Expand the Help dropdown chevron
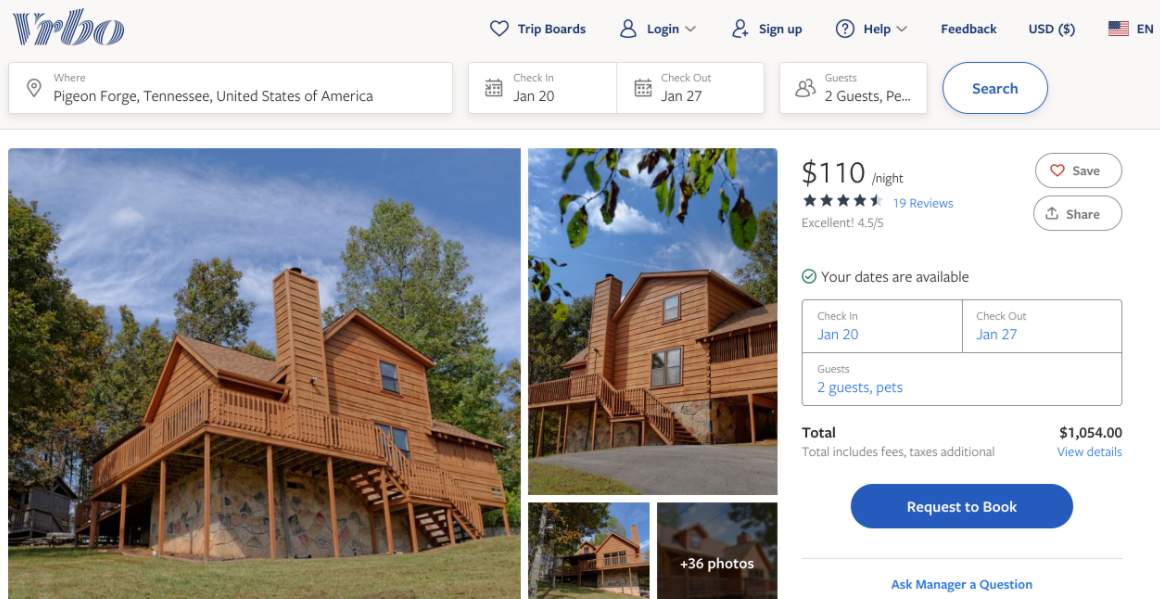 click(x=901, y=29)
